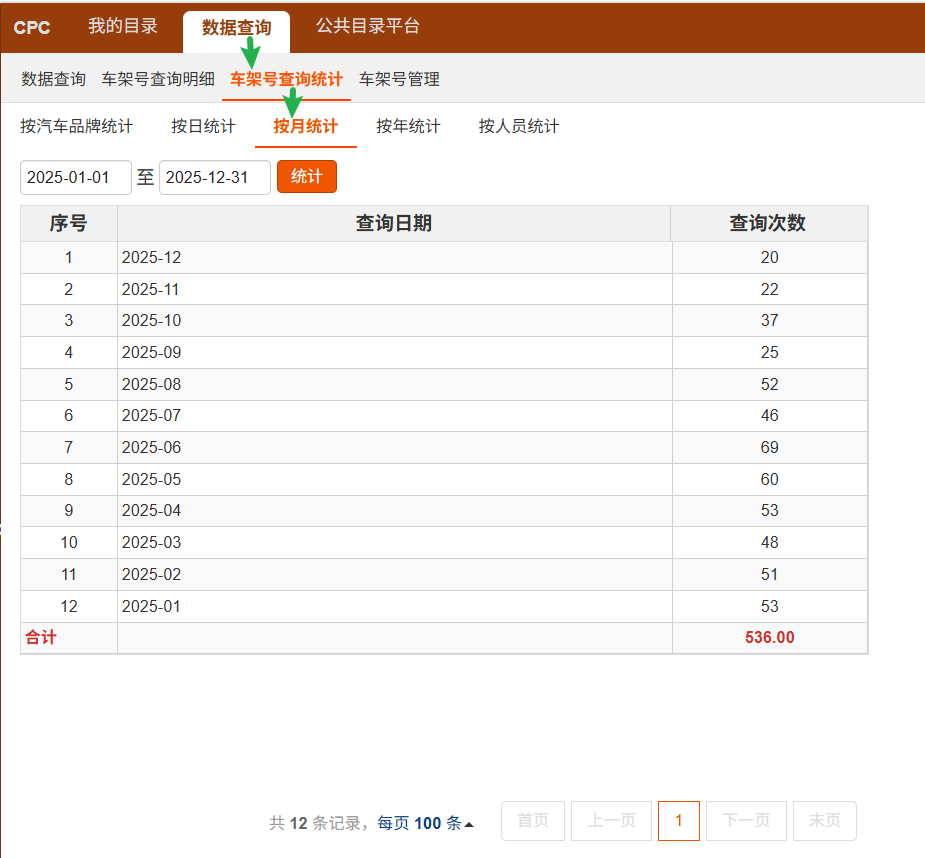Switch to 按人员统计 tab
Viewport: 925px width, 858px height.
coord(518,126)
